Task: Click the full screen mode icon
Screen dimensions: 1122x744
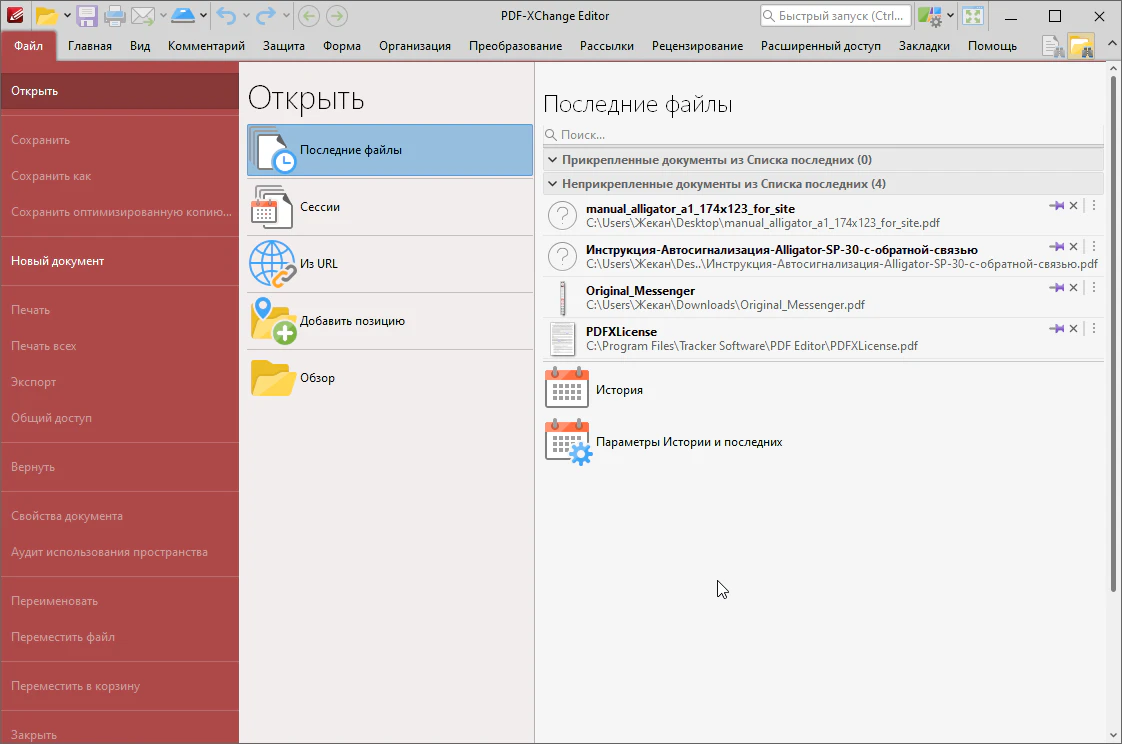Action: point(973,16)
